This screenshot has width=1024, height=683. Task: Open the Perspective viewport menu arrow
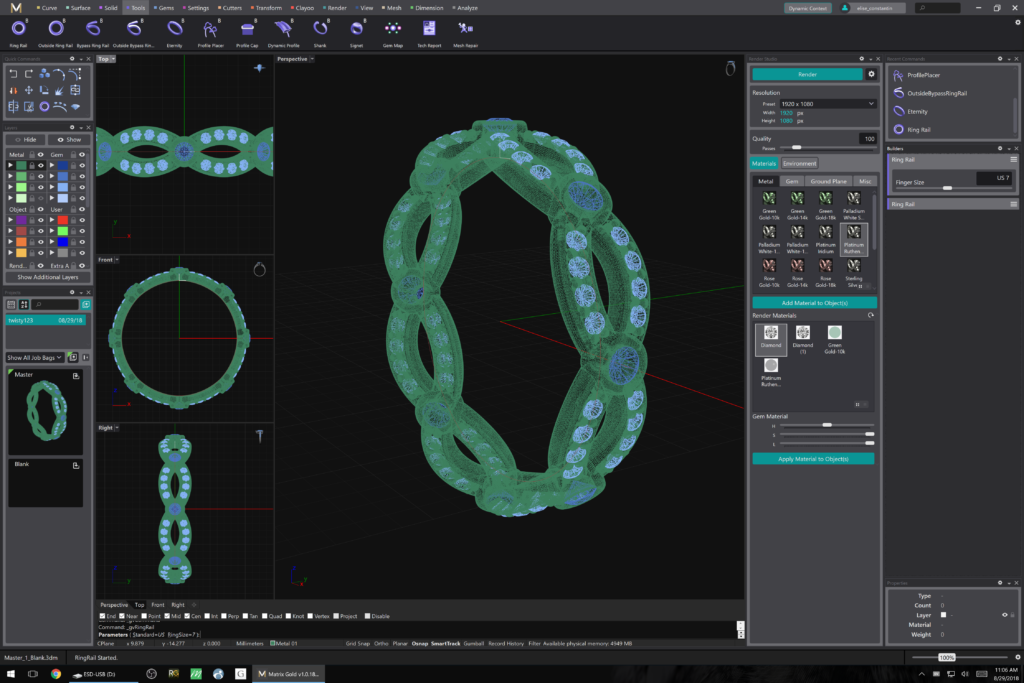pyautogui.click(x=313, y=59)
